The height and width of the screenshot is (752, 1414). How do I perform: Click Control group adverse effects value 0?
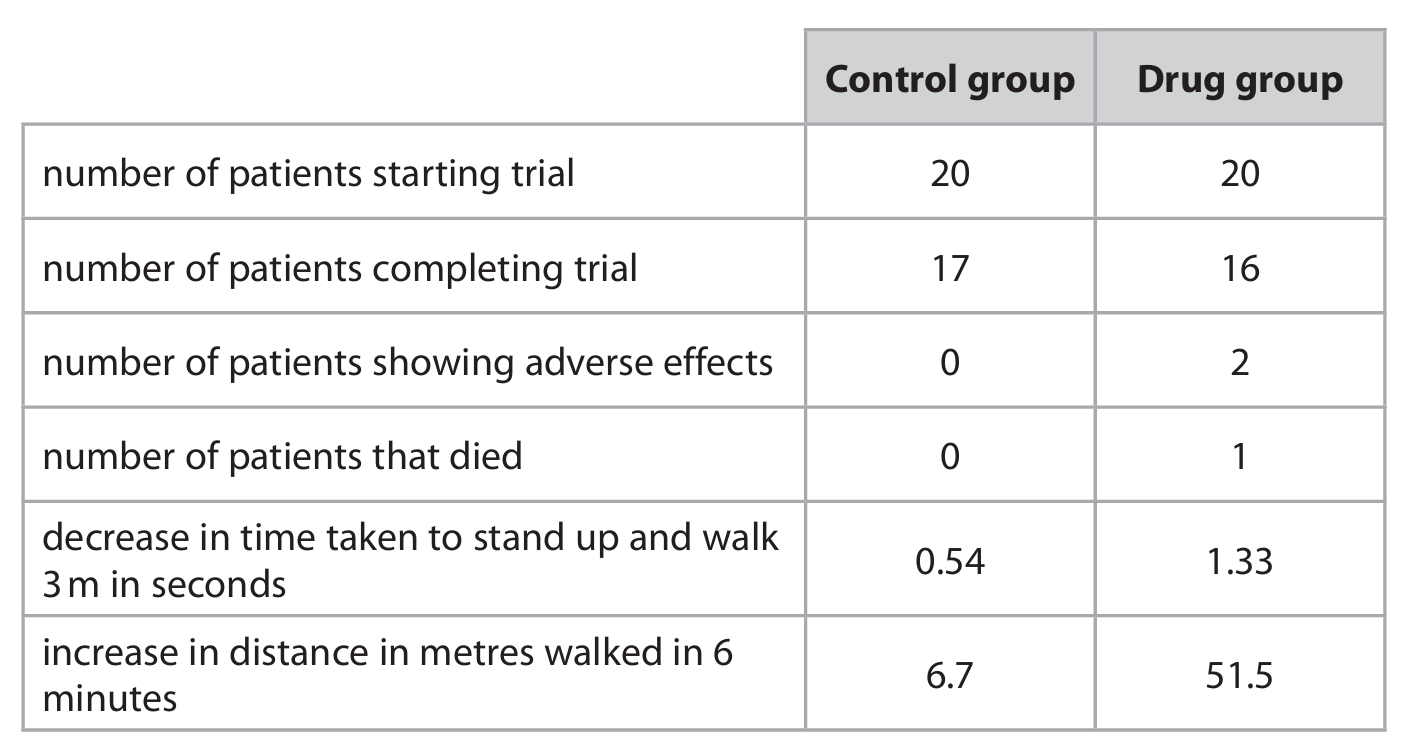click(x=949, y=362)
